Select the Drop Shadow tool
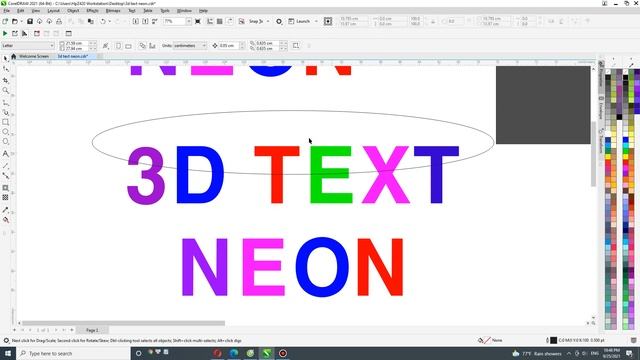 coord(6,188)
